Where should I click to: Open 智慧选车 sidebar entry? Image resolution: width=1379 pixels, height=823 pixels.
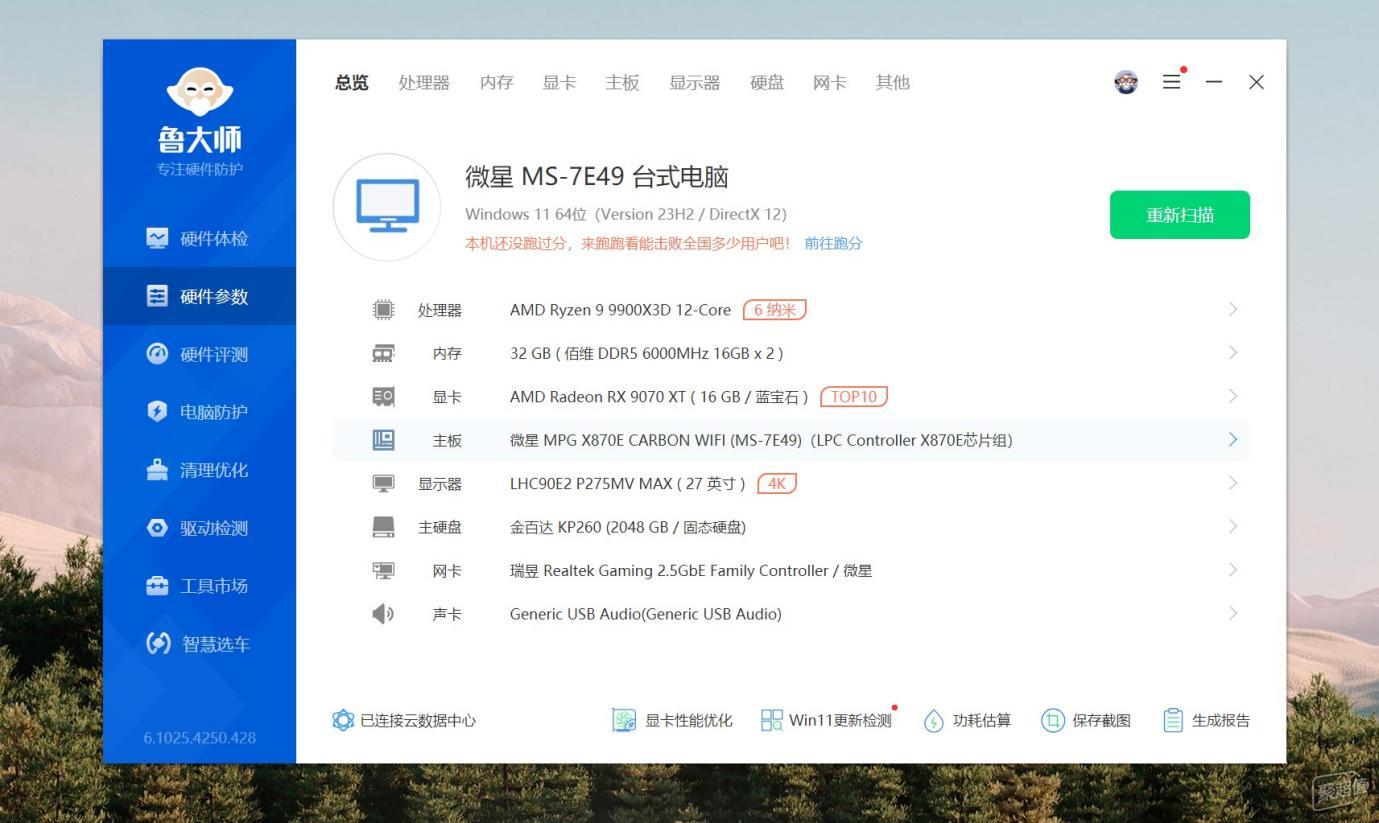[x=199, y=644]
